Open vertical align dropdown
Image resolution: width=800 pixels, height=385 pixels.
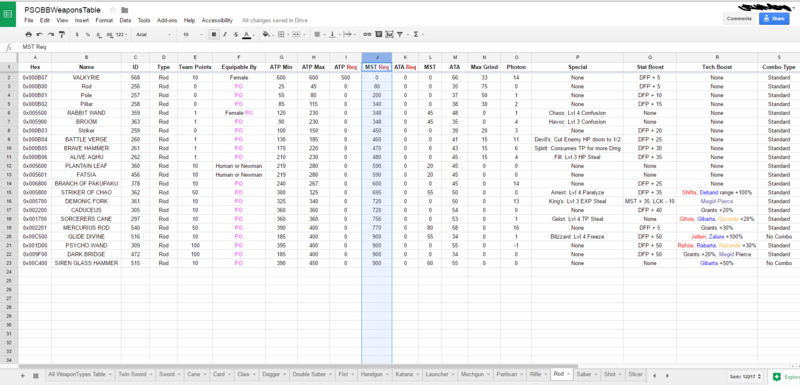(334, 35)
